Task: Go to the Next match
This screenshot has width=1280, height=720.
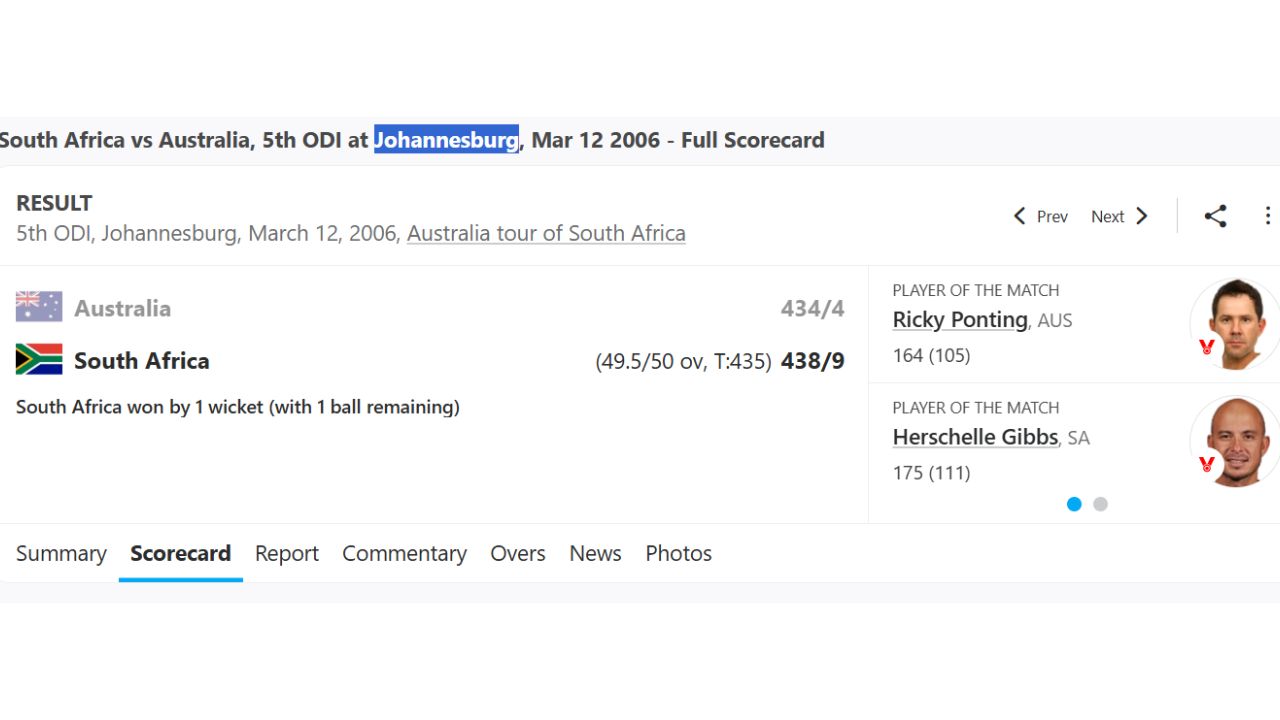Action: [1119, 216]
